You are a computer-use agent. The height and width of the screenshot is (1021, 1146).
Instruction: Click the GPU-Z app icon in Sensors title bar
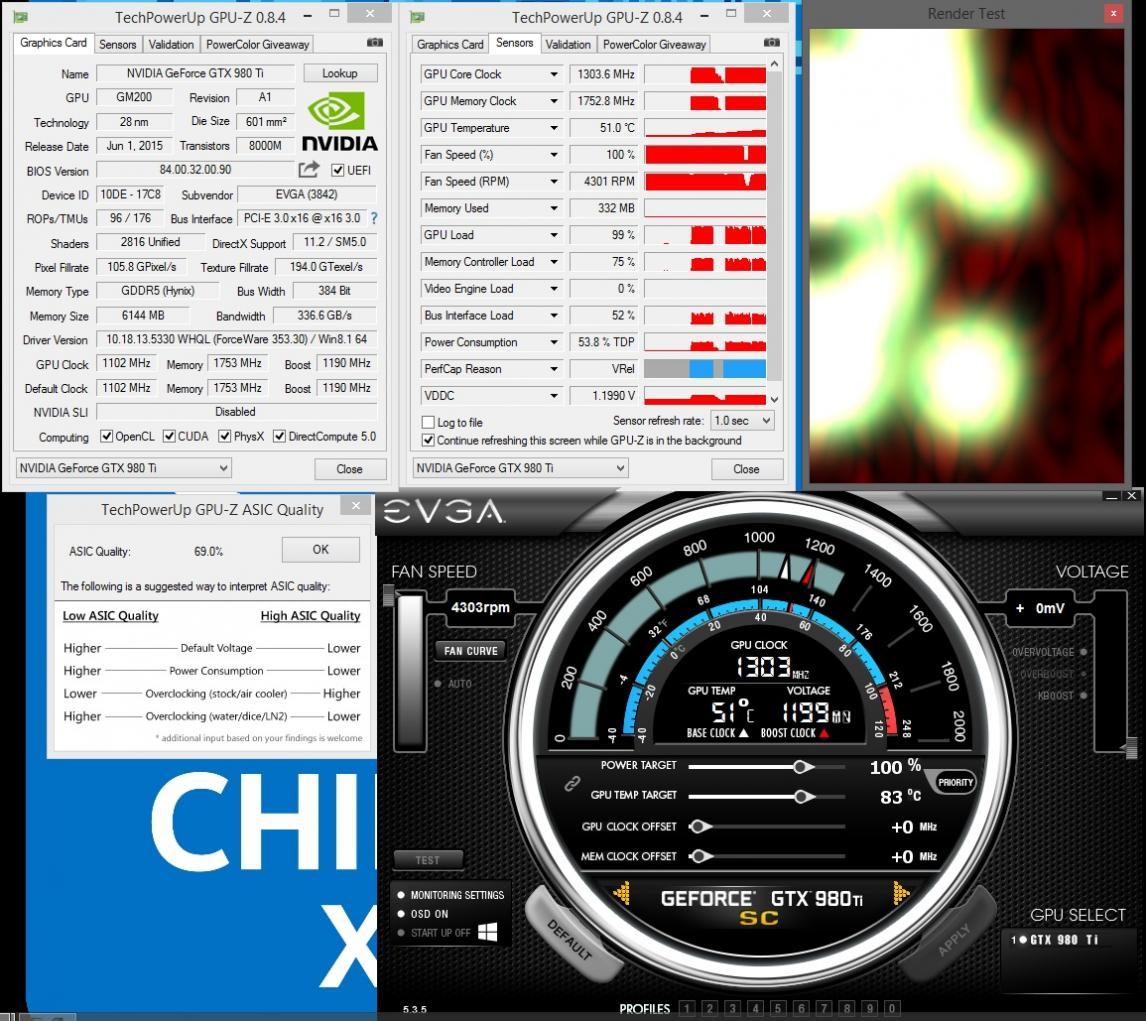click(x=417, y=17)
